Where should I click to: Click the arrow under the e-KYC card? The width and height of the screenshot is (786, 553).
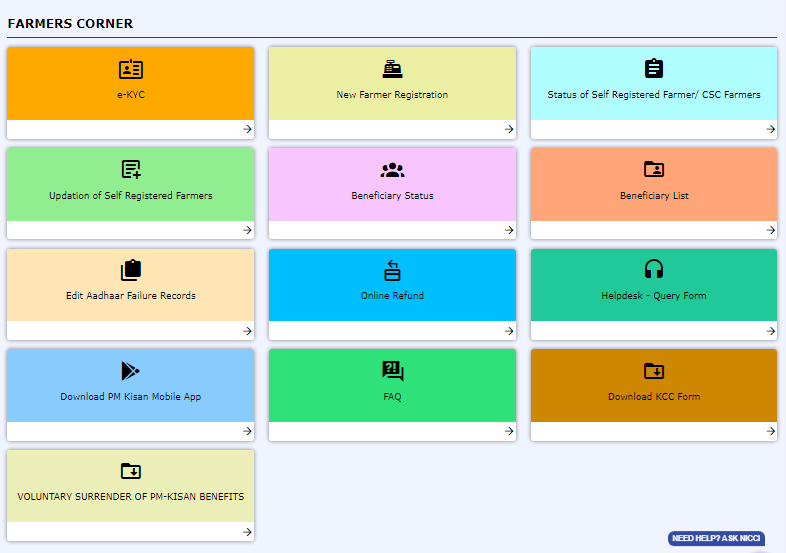click(247, 129)
